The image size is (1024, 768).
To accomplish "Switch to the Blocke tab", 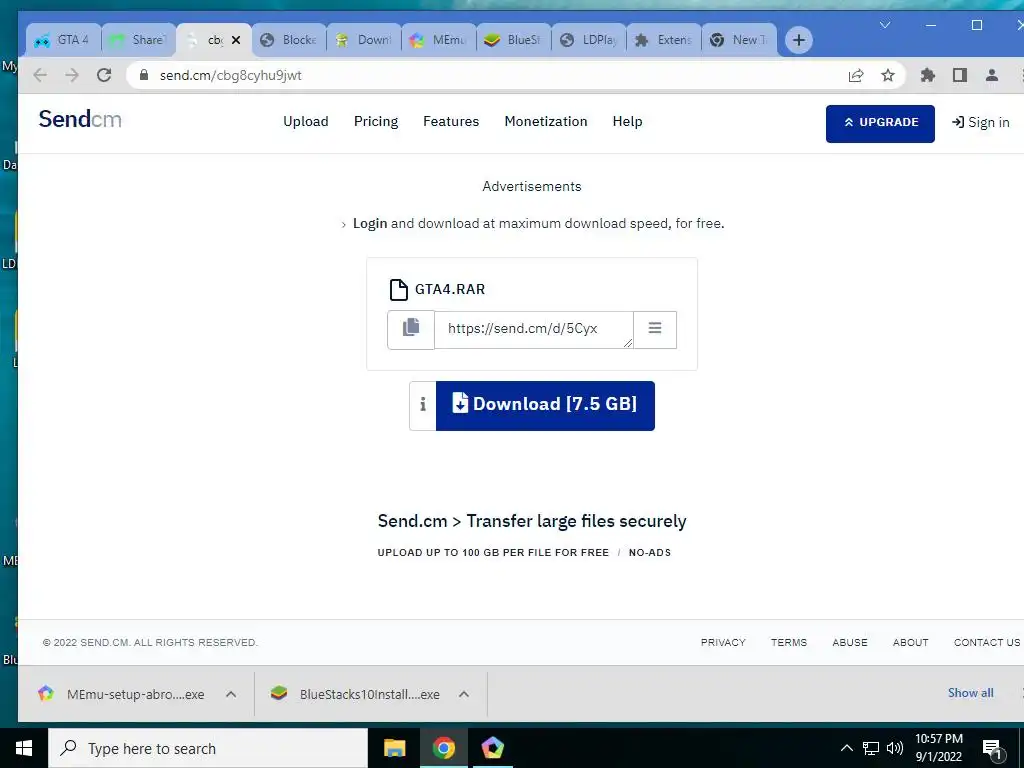I will (289, 40).
